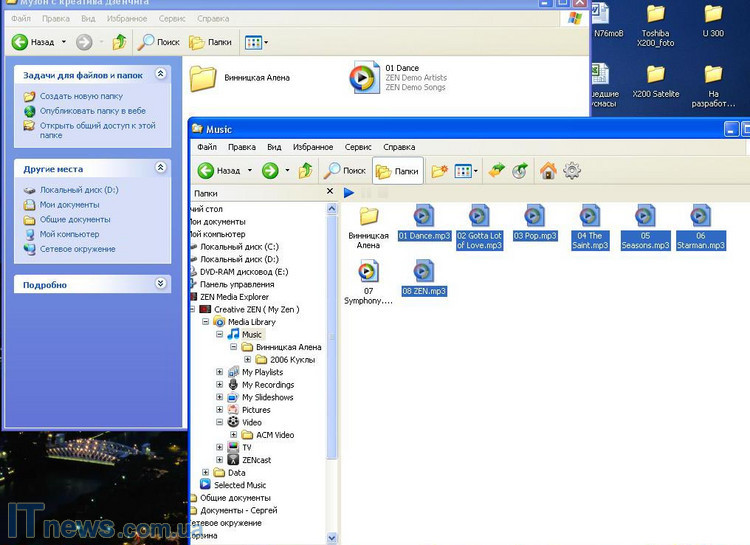Click the new folder icon with star

(438, 171)
